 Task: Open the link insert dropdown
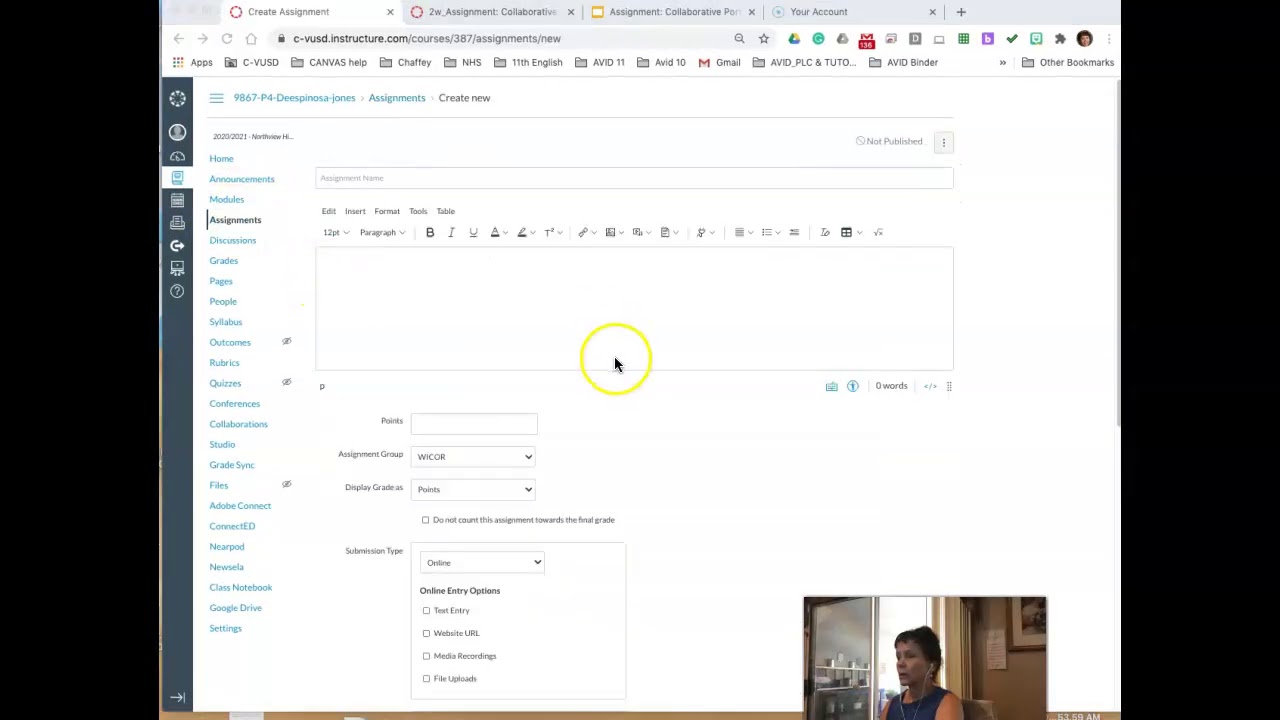[x=587, y=232]
